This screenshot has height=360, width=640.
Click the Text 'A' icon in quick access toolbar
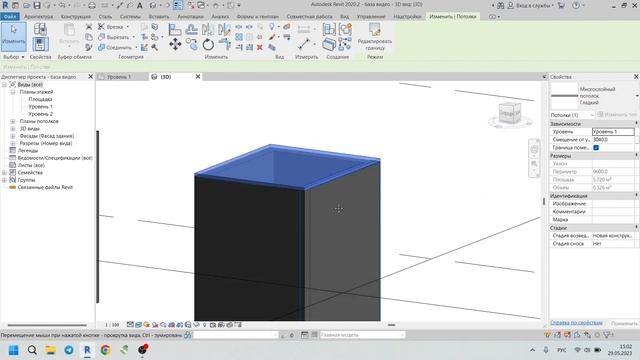[x=140, y=5]
